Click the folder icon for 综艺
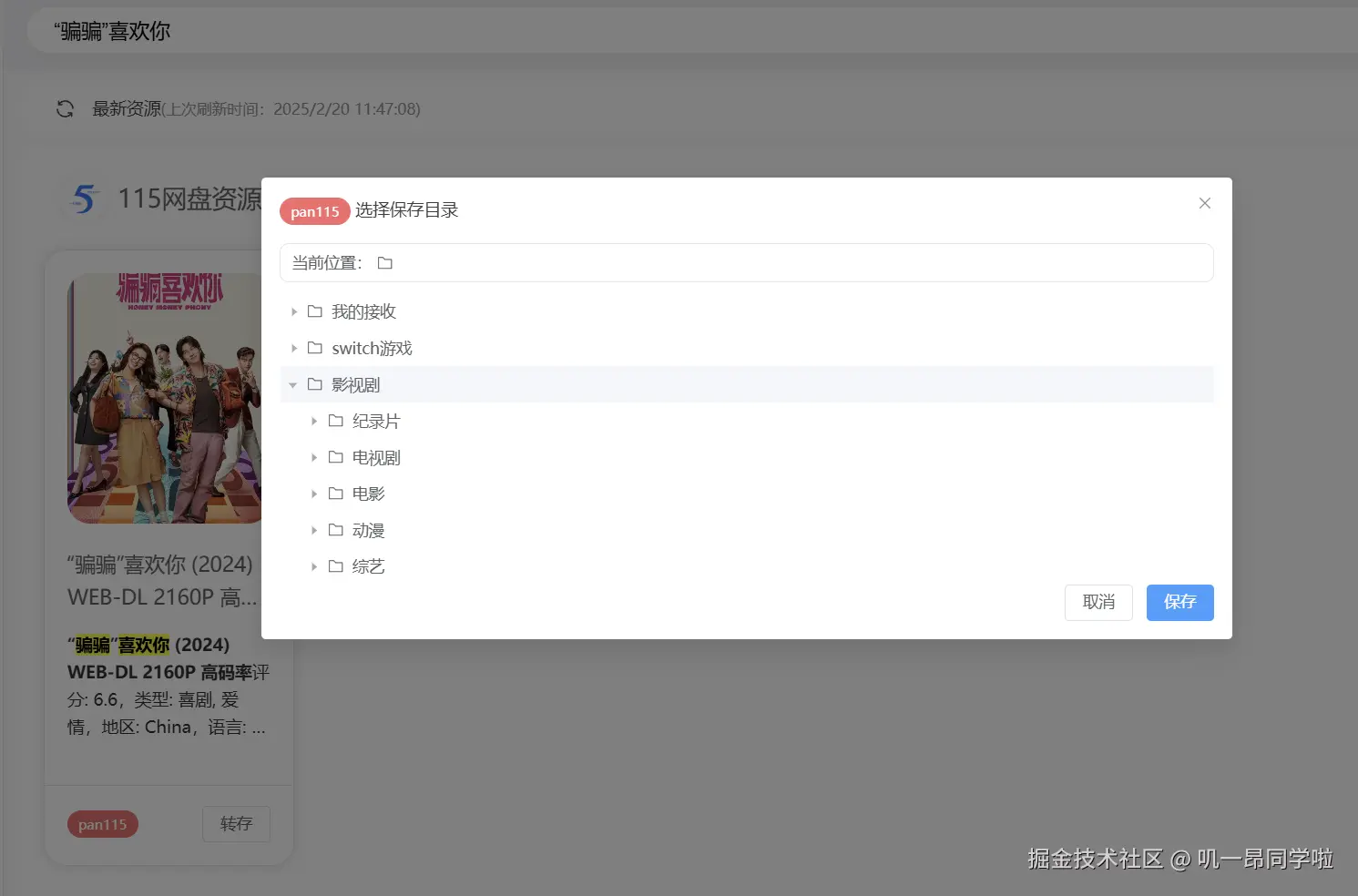This screenshot has height=896, width=1358. click(x=336, y=566)
